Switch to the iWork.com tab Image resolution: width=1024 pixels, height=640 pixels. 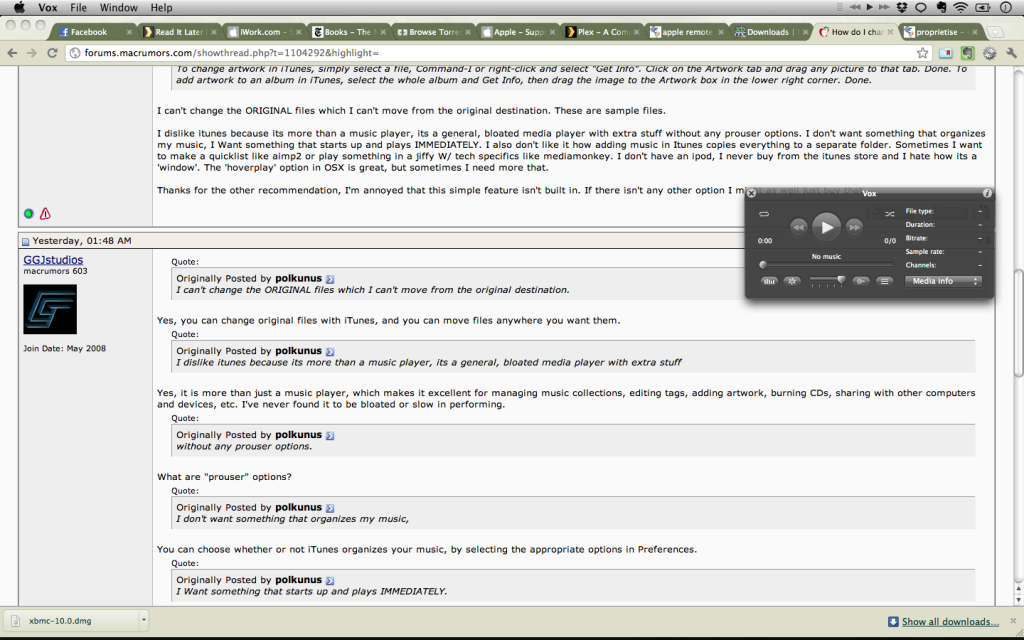[x=264, y=32]
